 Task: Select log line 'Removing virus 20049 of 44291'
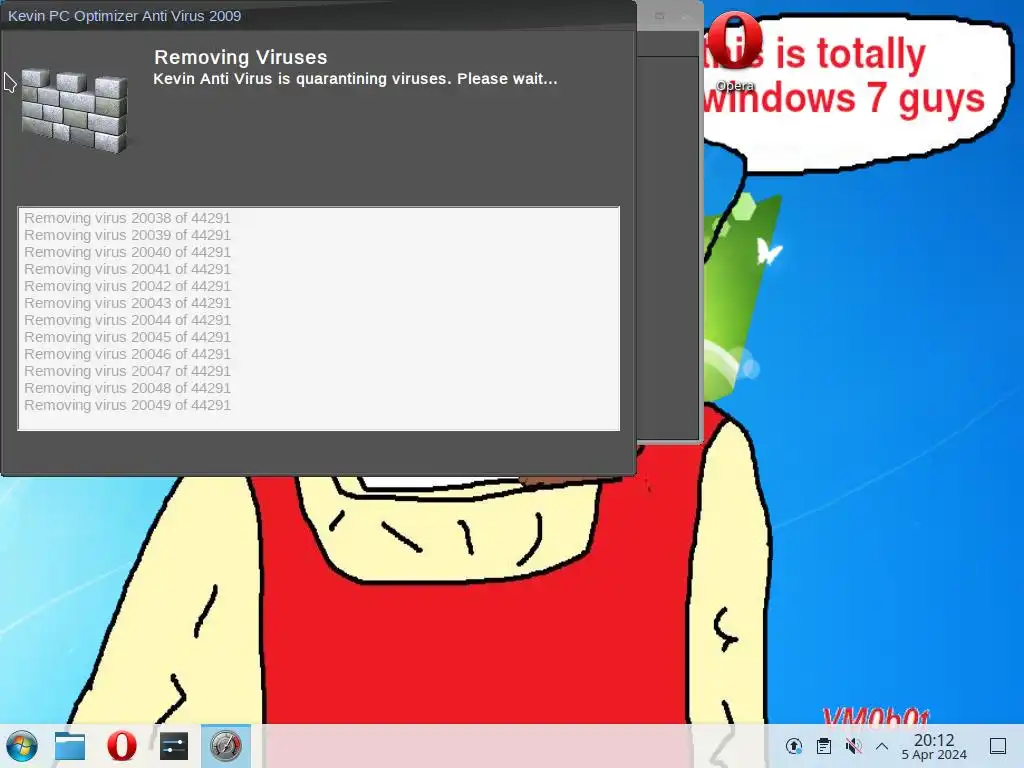(x=127, y=405)
